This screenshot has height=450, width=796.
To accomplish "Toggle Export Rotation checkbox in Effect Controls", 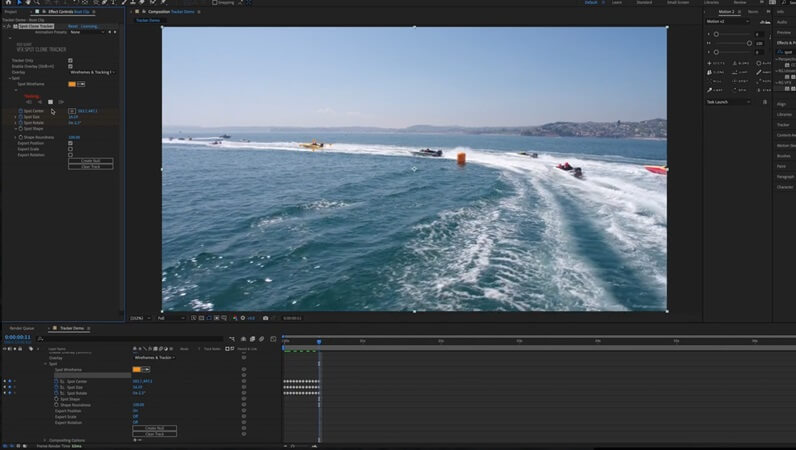I will point(70,155).
